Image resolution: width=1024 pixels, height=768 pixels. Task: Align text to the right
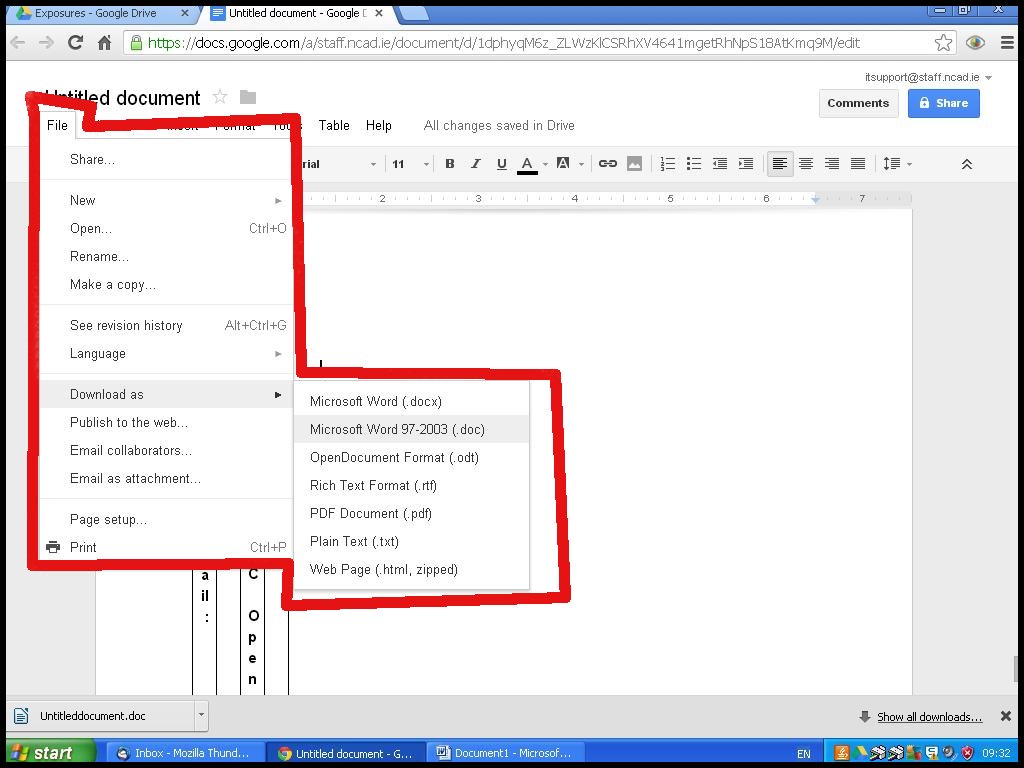[832, 164]
